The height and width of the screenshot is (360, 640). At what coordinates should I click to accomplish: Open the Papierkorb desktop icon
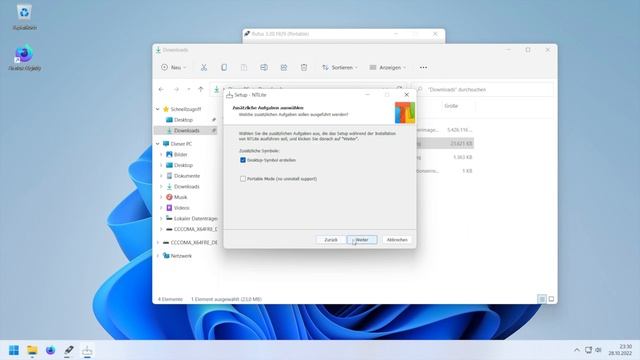pos(24,17)
